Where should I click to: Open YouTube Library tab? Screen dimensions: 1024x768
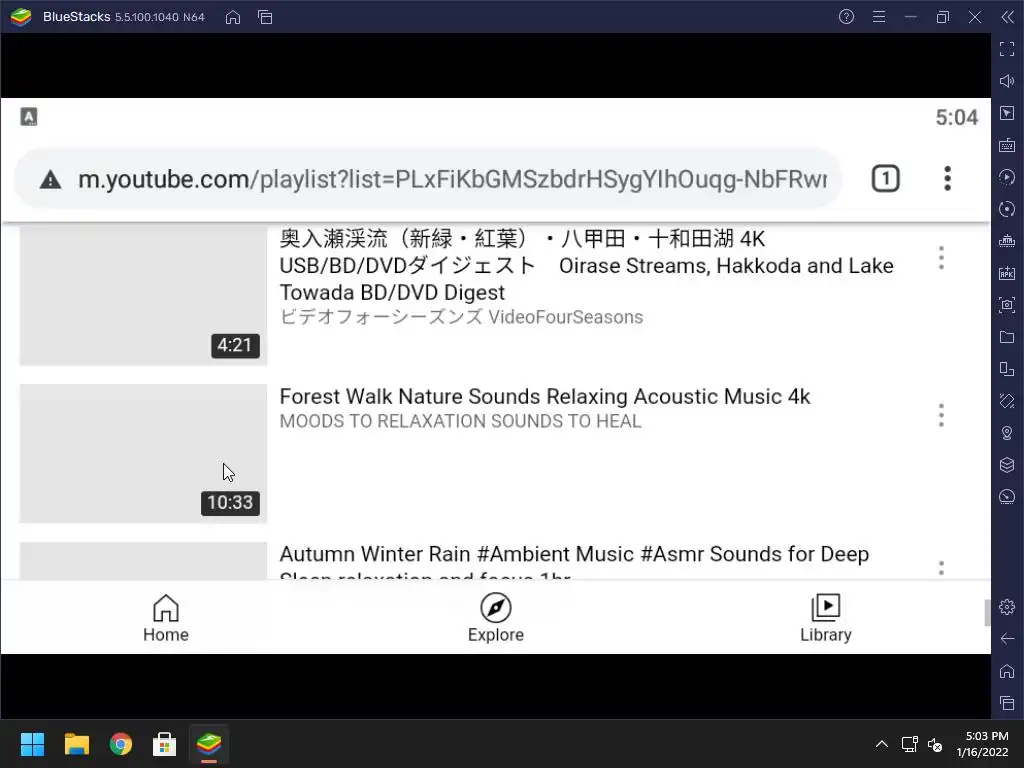click(x=825, y=618)
